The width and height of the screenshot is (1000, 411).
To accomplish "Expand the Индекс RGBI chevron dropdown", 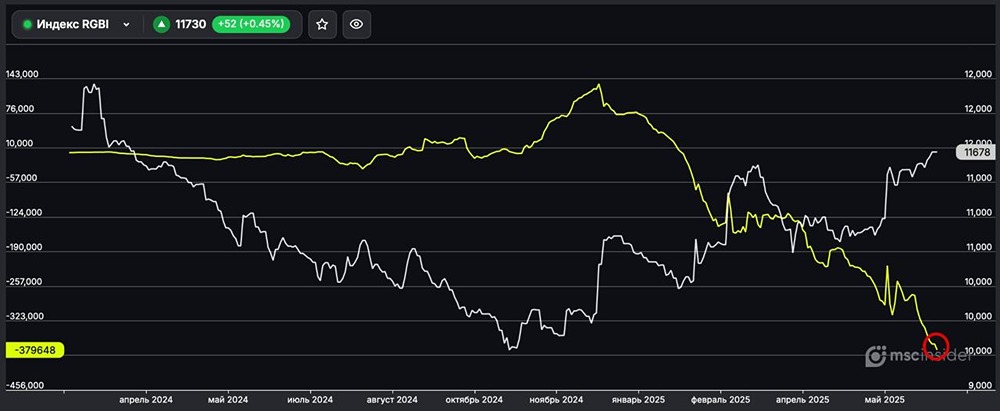I will click(x=126, y=25).
